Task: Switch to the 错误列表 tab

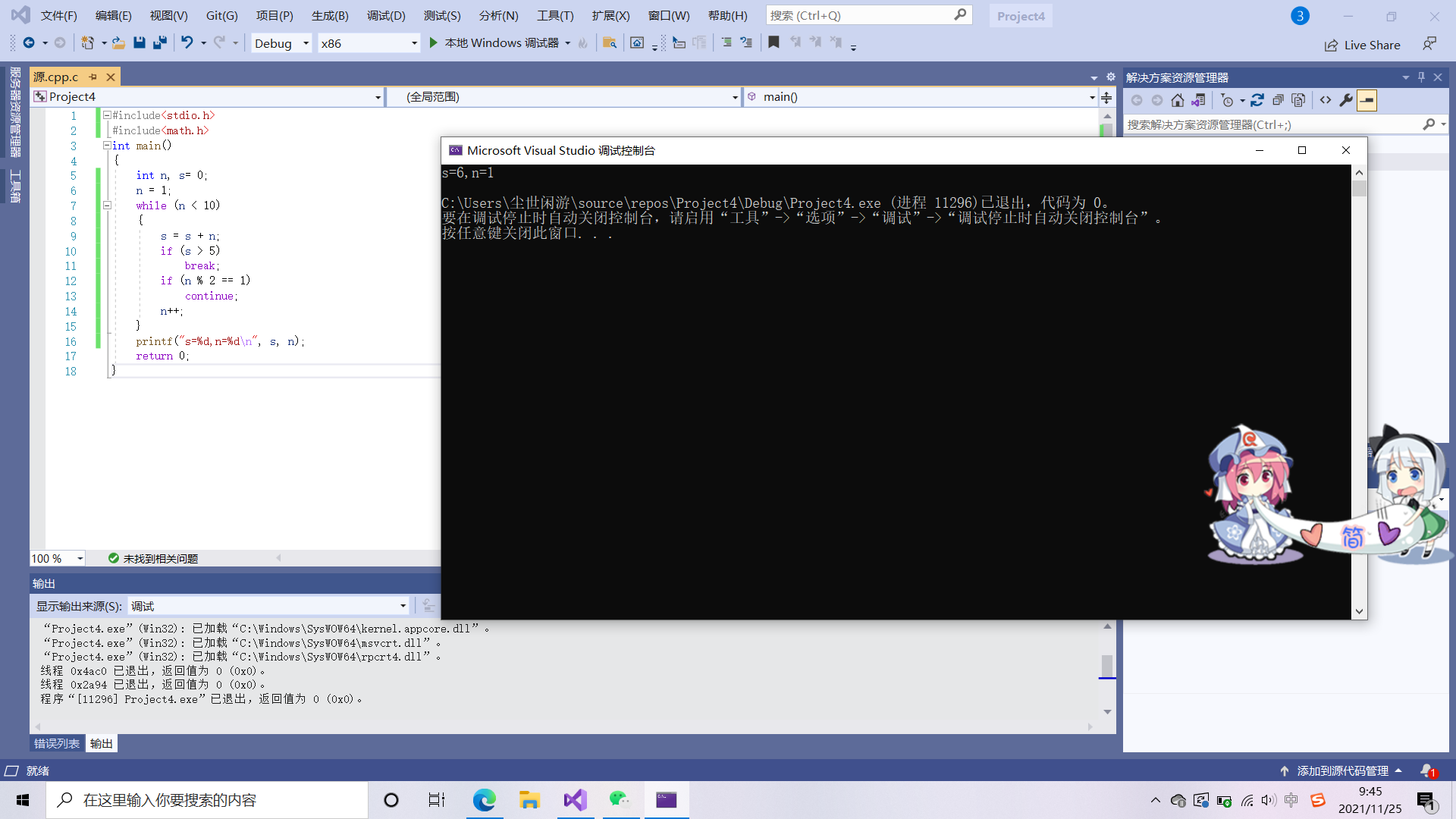Action: pyautogui.click(x=57, y=743)
